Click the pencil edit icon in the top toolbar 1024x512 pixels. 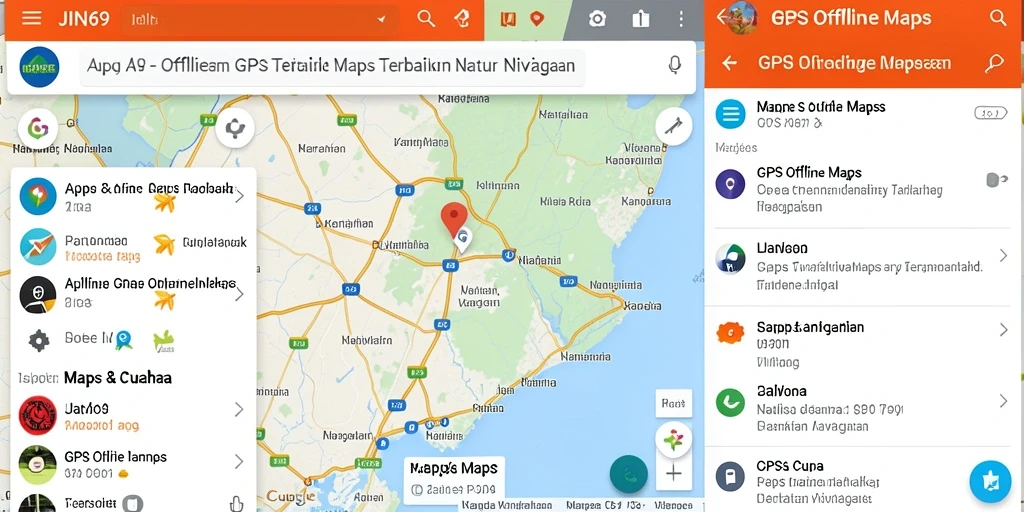(462, 18)
